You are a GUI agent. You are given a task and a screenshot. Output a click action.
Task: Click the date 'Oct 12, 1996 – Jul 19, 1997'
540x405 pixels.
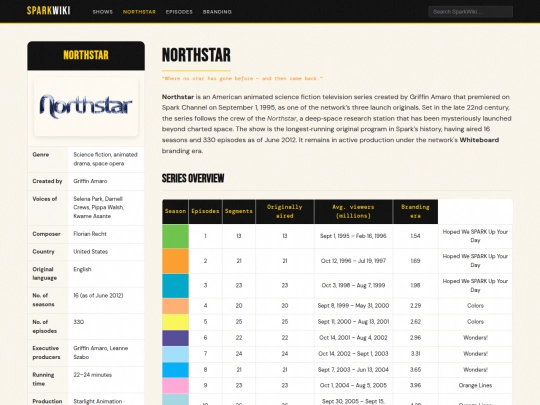pyautogui.click(x=353, y=261)
